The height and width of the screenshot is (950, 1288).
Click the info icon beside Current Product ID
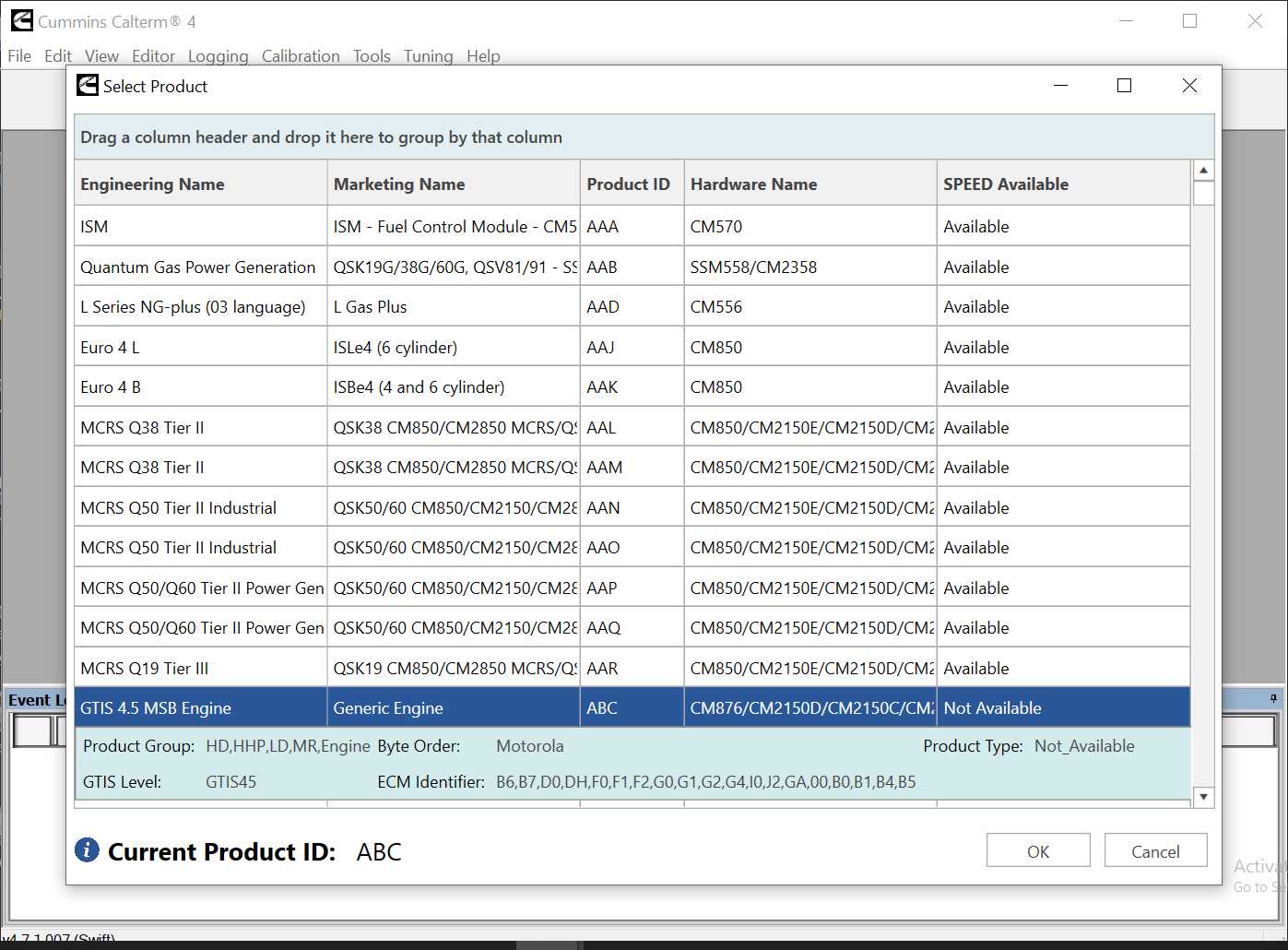(87, 849)
